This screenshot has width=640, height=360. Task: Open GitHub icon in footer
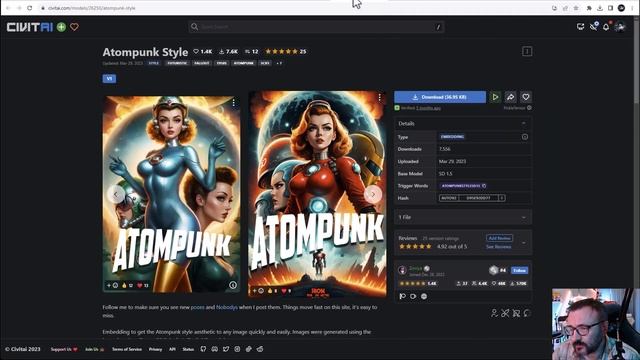tap(203, 349)
